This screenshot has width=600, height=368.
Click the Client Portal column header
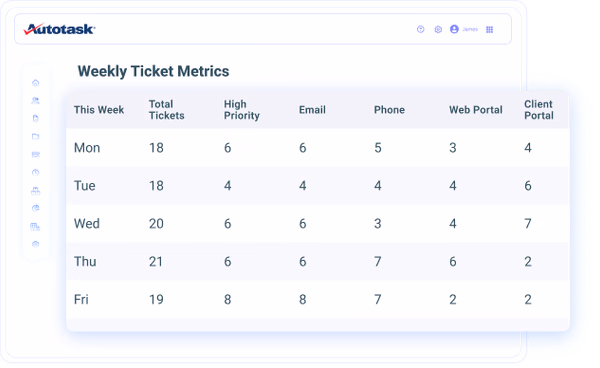[x=539, y=110]
